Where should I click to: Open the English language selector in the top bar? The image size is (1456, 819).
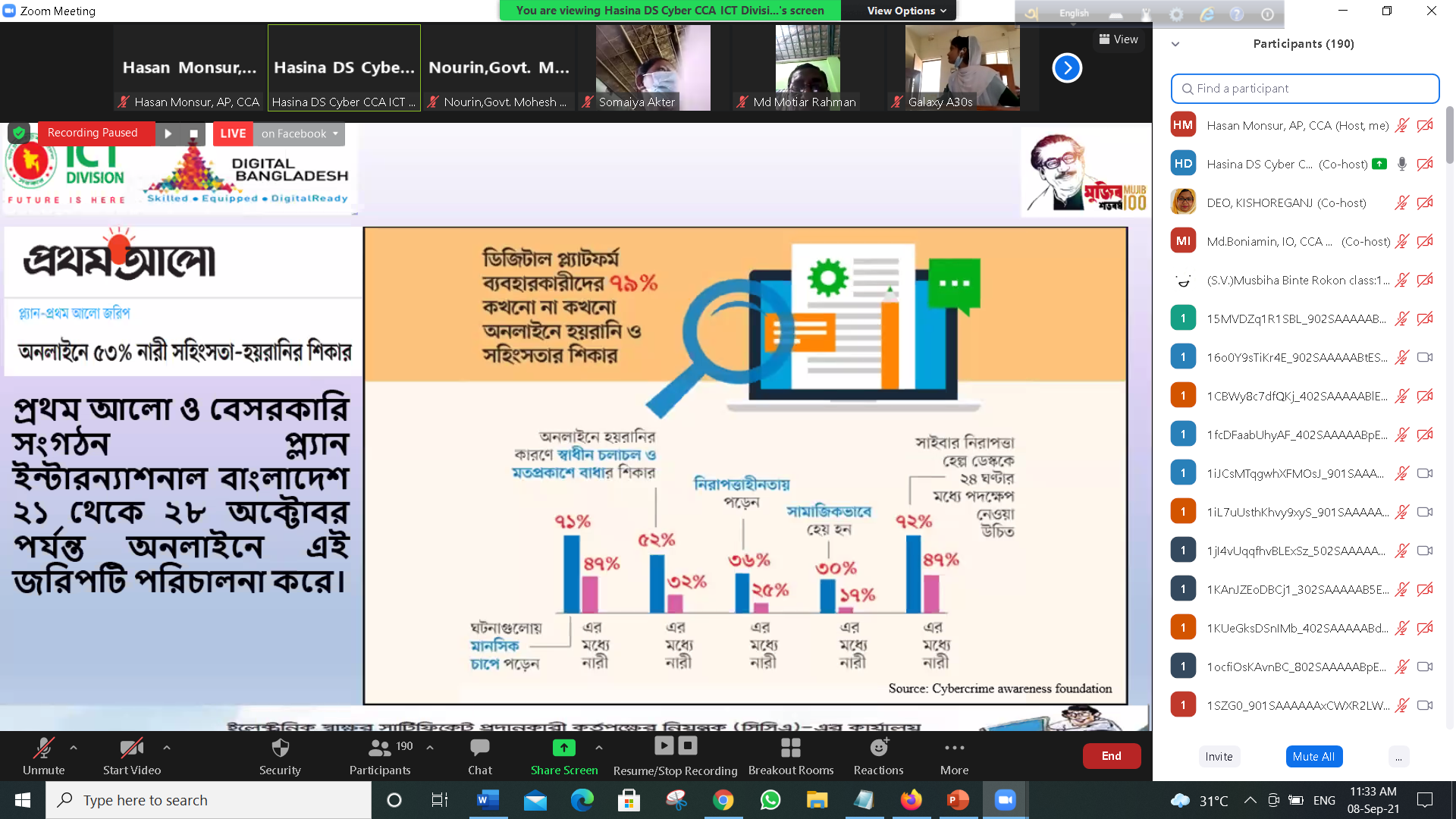point(1074,14)
